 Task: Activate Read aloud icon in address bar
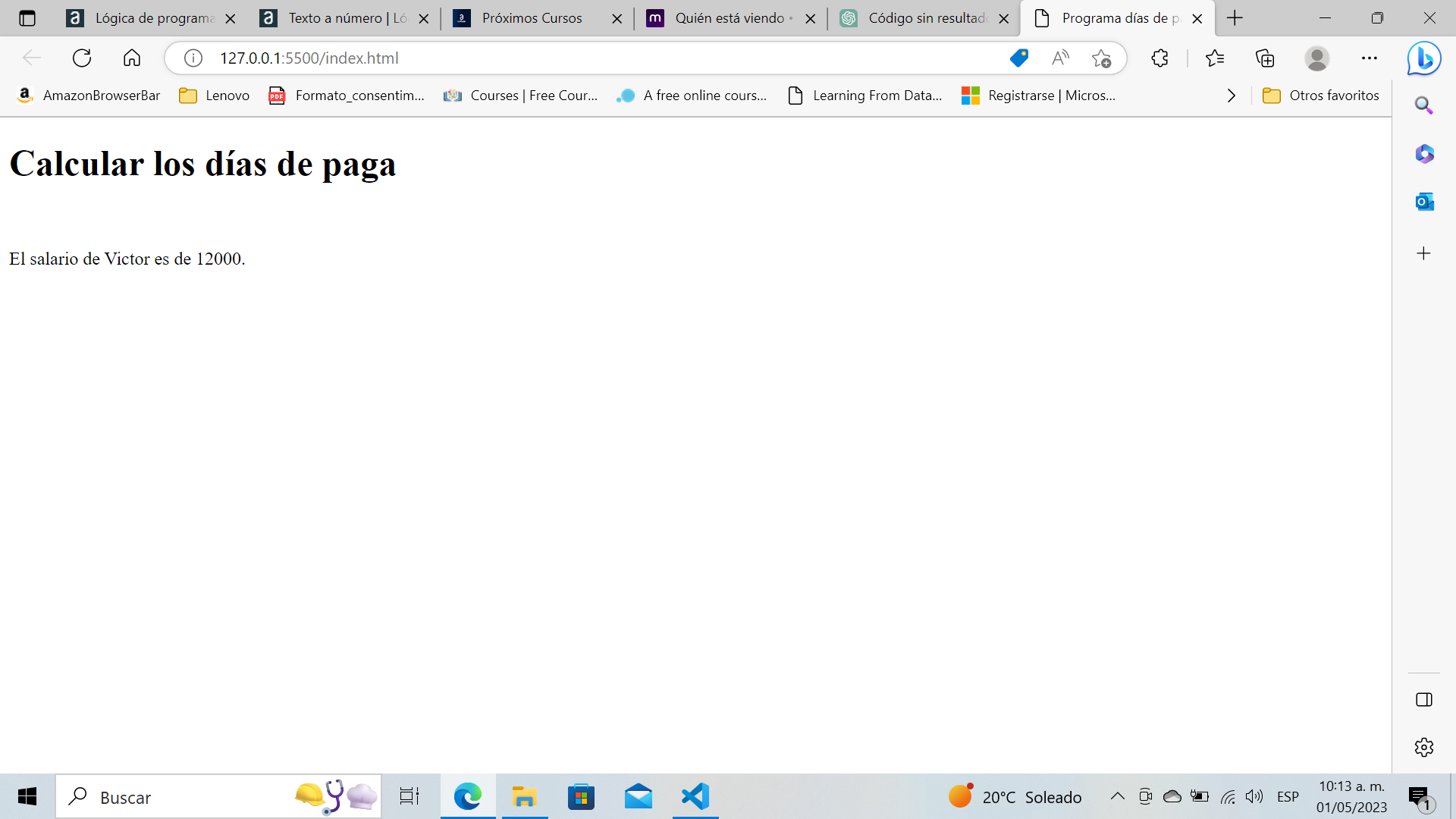[x=1060, y=58]
